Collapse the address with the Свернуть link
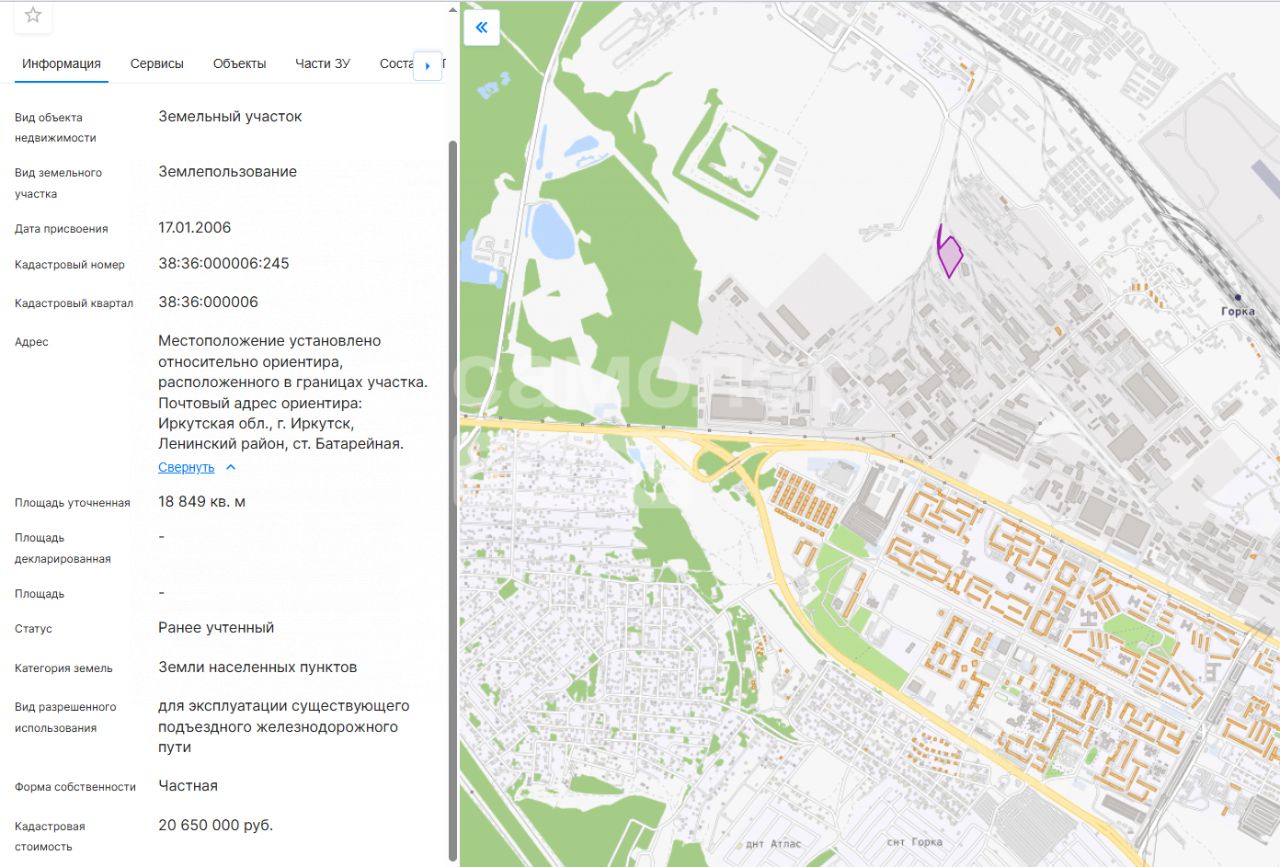Image resolution: width=1280 pixels, height=867 pixels. click(x=186, y=467)
